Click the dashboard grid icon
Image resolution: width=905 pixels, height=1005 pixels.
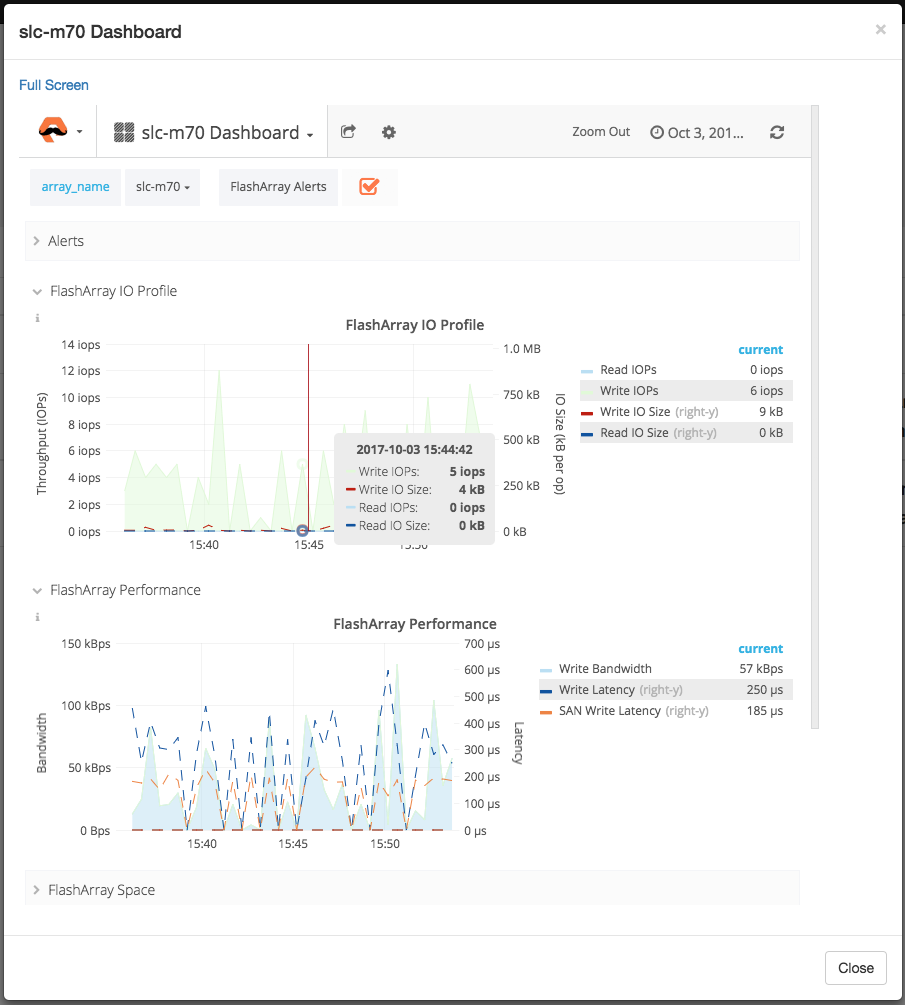(124, 132)
